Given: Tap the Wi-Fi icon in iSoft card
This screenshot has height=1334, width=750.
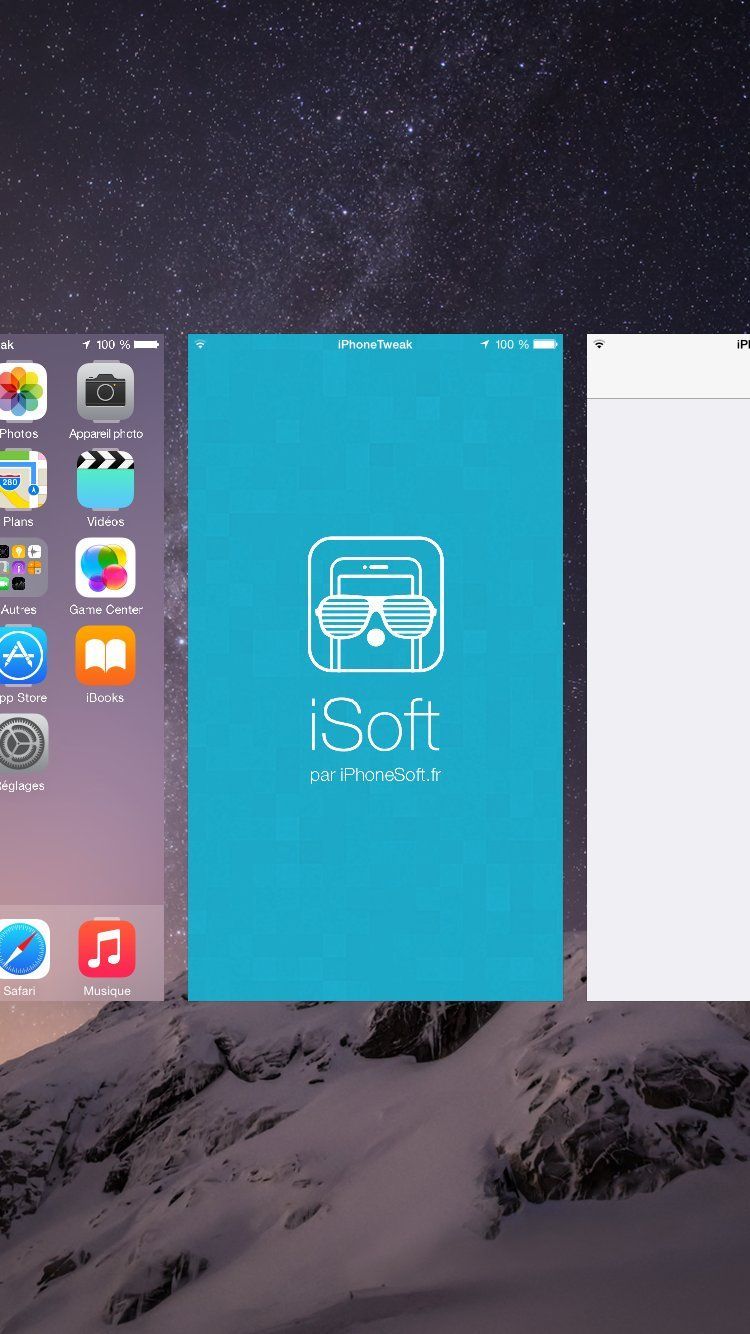Looking at the screenshot, I should (x=200, y=345).
